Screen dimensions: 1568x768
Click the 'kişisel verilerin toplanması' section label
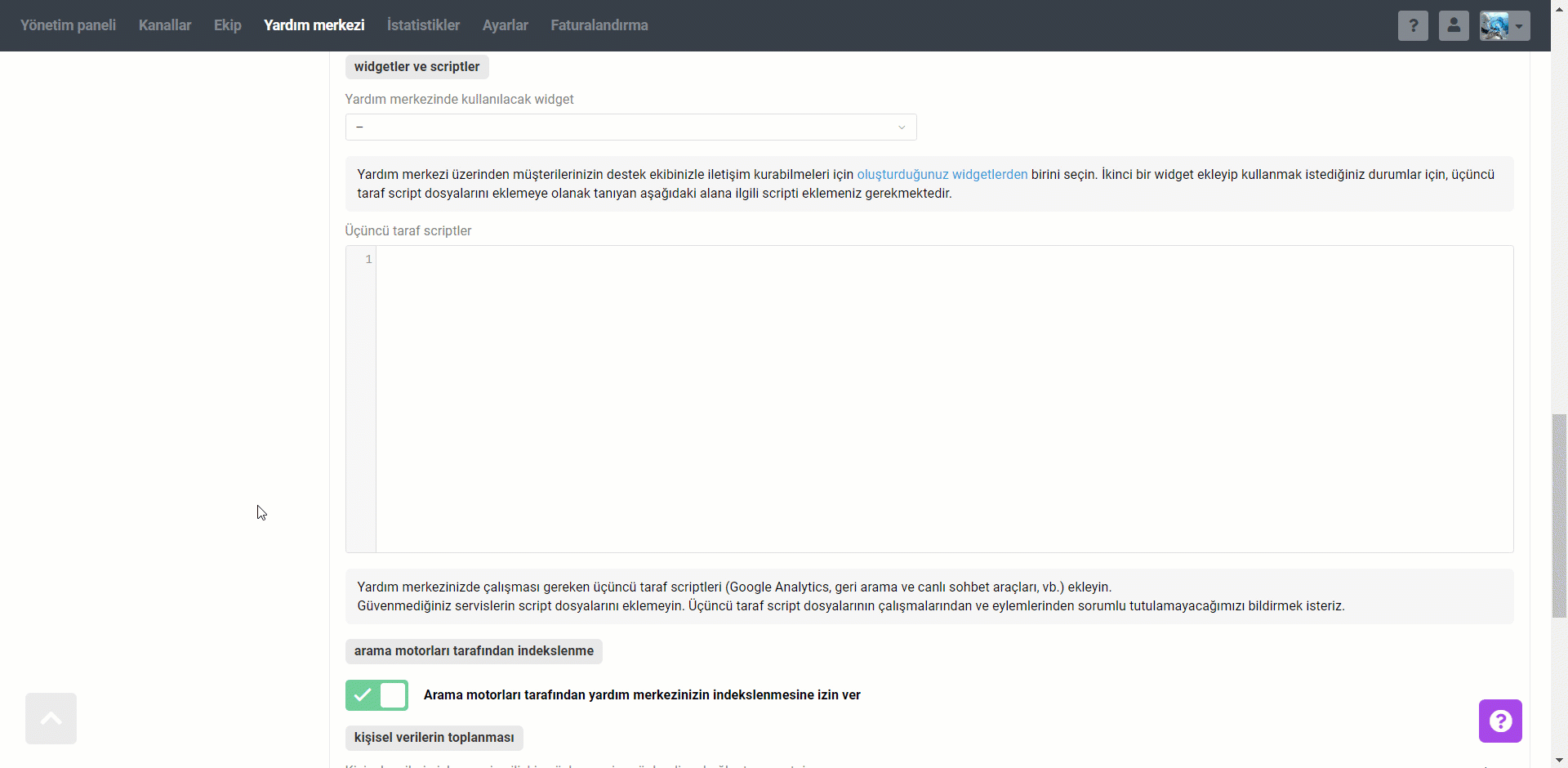tap(434, 738)
